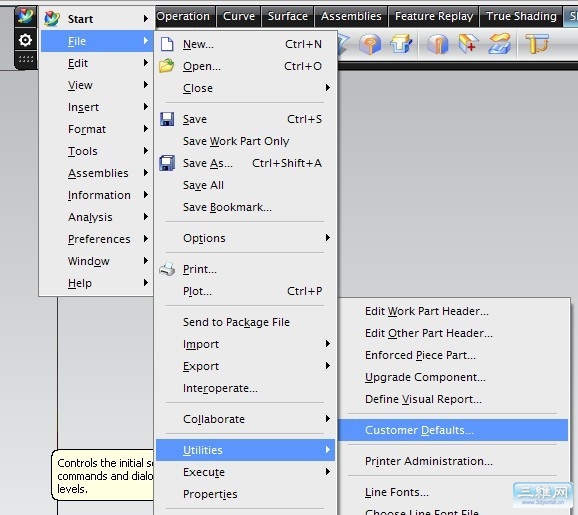Expand the Collaborate submenu
578x515 pixels.
coord(245,419)
